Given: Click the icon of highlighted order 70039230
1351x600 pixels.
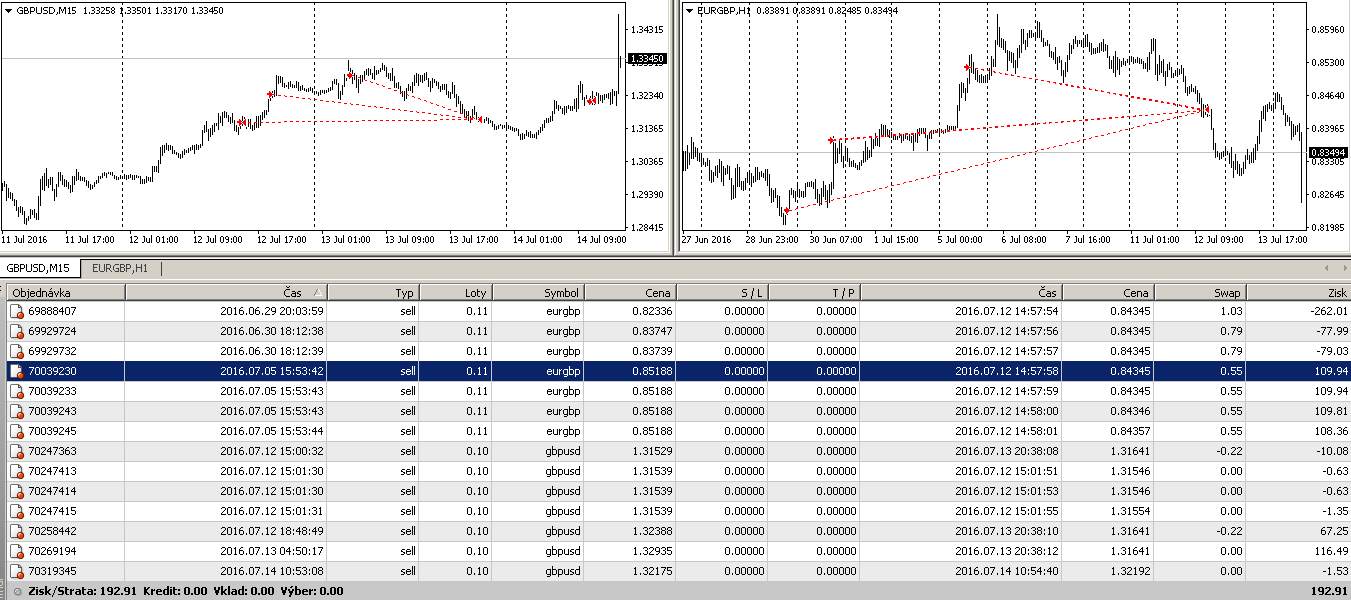Looking at the screenshot, I should [x=17, y=371].
